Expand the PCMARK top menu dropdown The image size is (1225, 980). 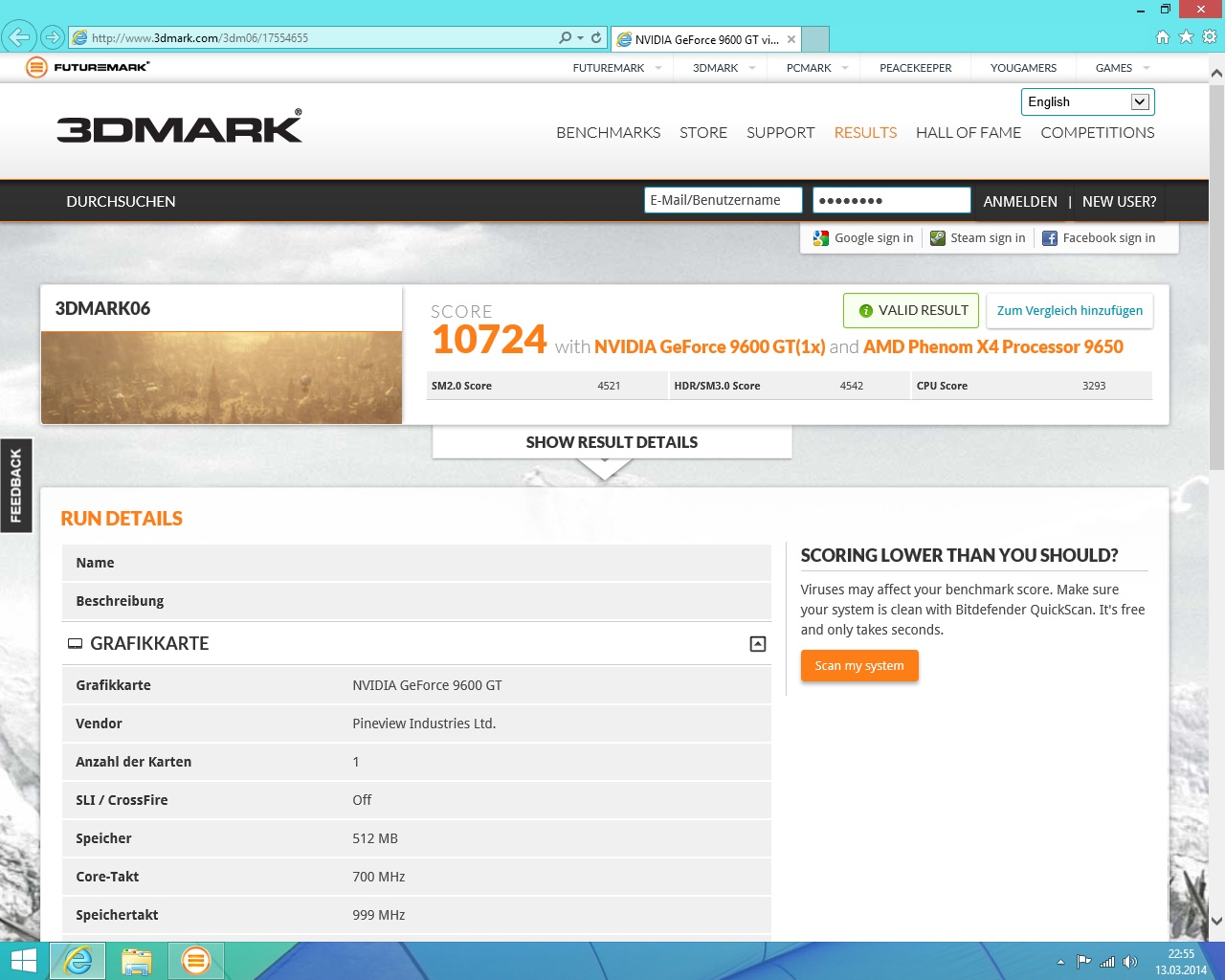pyautogui.click(x=845, y=68)
